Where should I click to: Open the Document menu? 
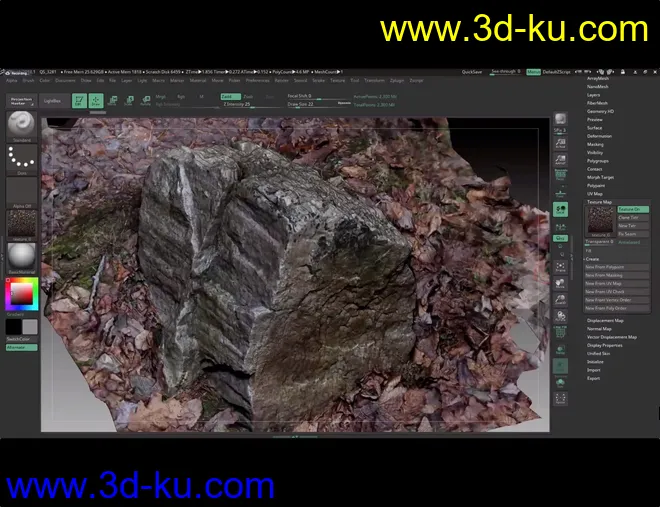click(65, 80)
